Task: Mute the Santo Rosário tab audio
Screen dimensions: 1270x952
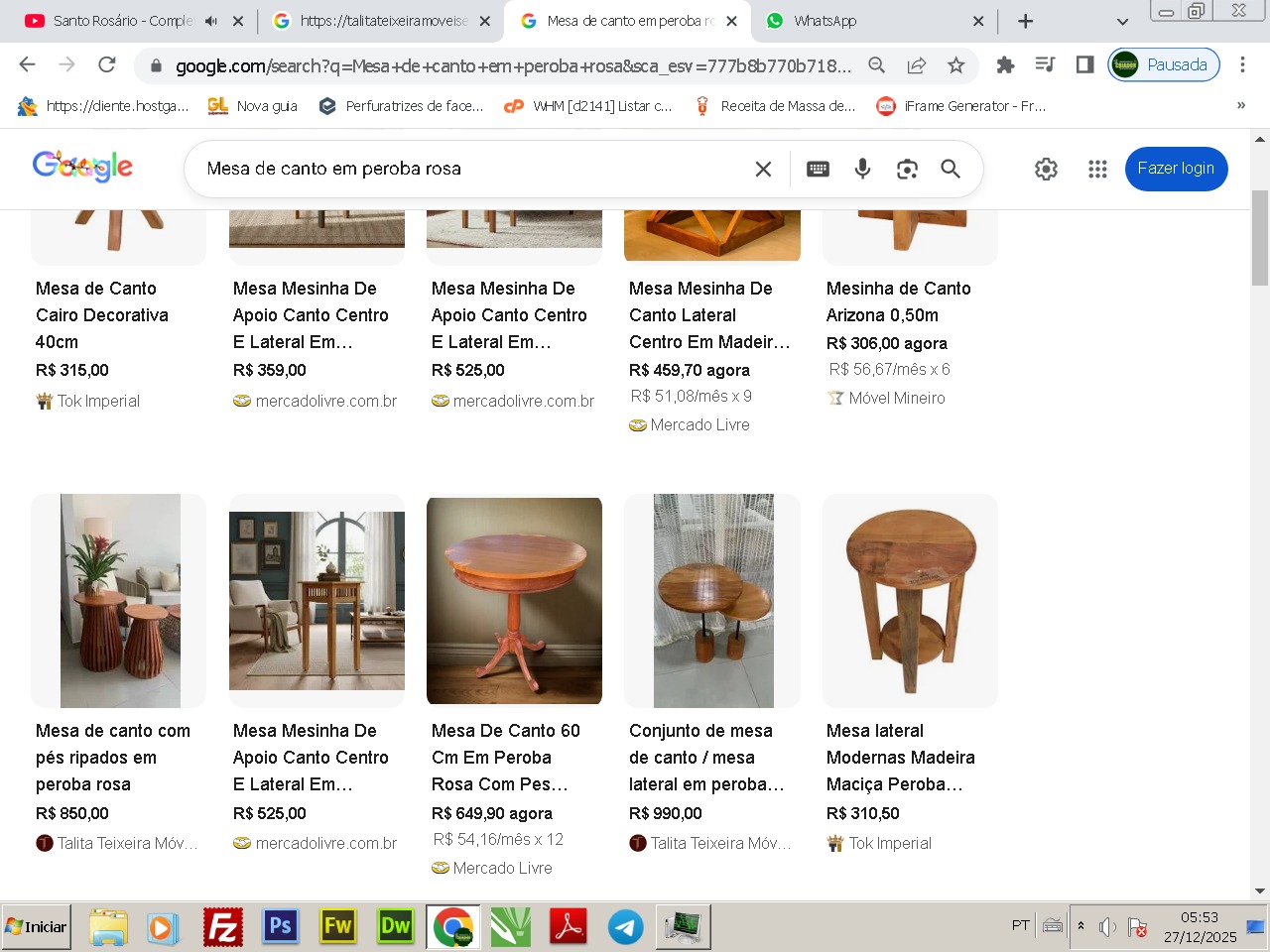Action: tap(211, 21)
